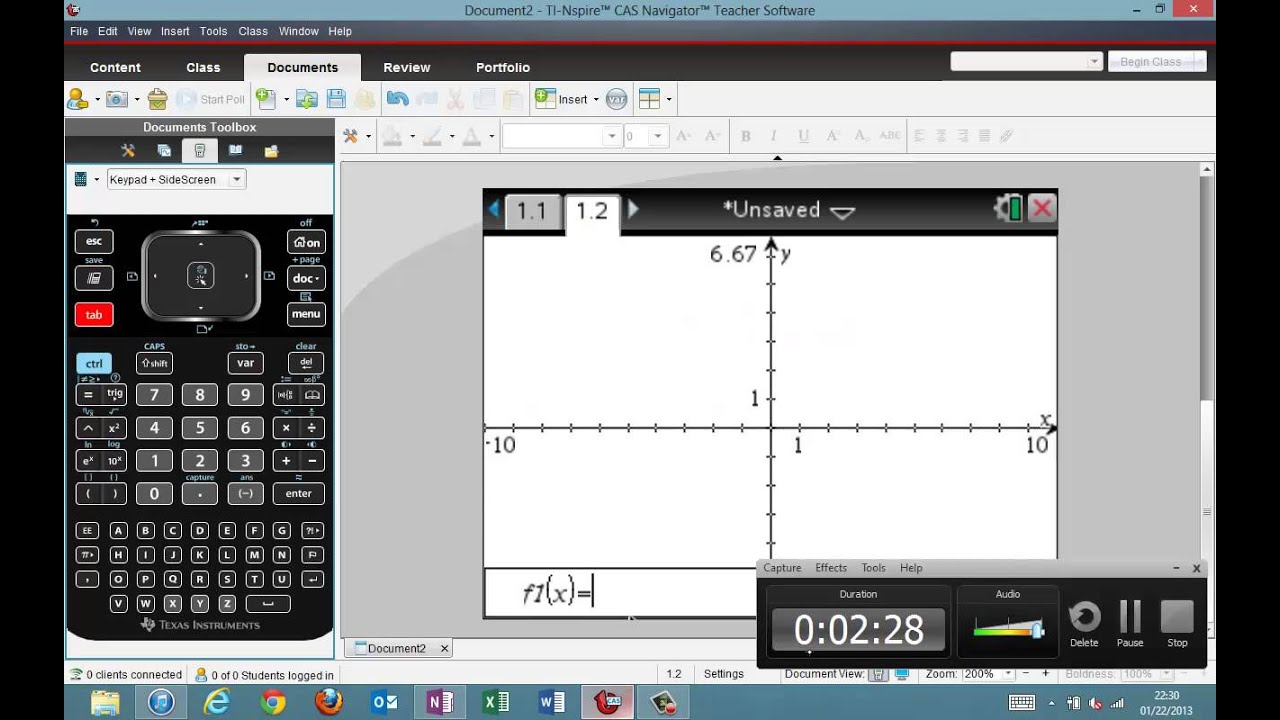Toggle the shift key on keypad
This screenshot has height=720, width=1280.
click(154, 363)
